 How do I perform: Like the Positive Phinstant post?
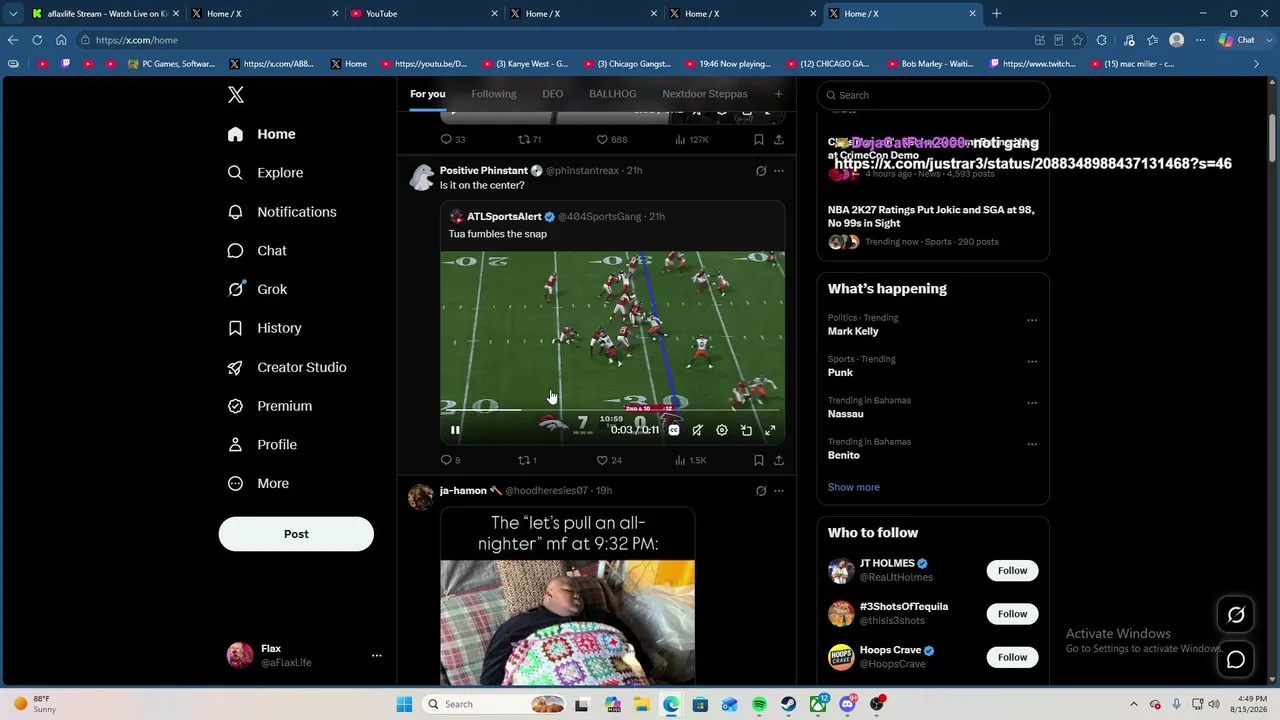(x=610, y=460)
